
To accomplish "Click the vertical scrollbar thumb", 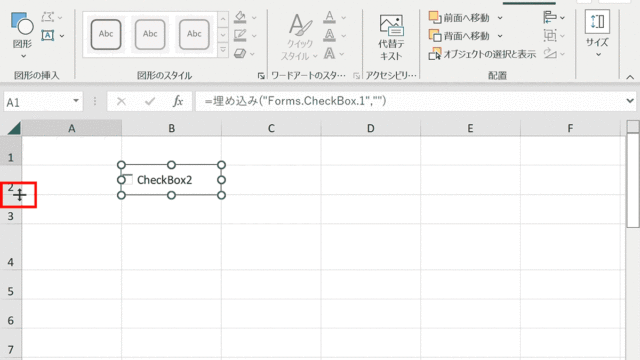I will coord(633,180).
